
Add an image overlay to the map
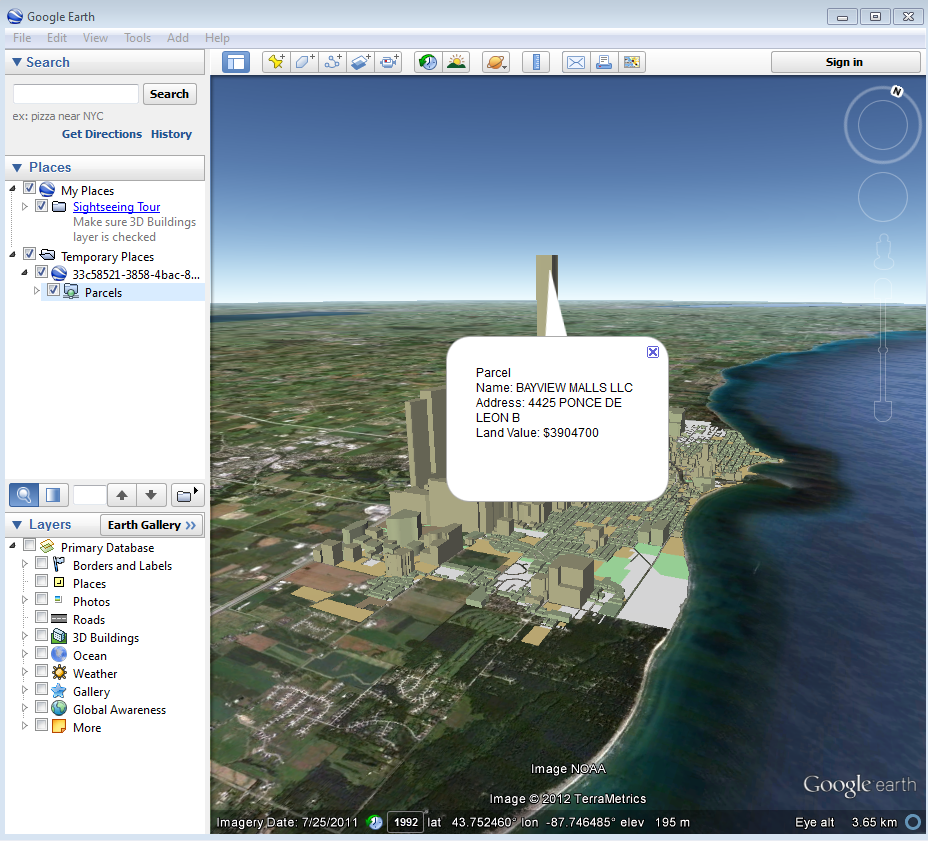click(x=361, y=62)
